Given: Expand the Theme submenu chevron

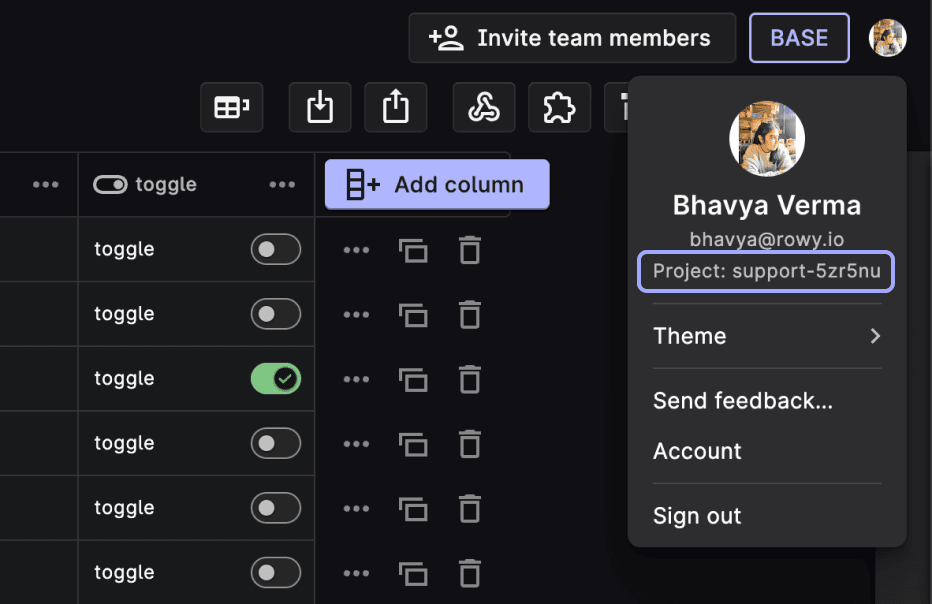Looking at the screenshot, I should 875,336.
